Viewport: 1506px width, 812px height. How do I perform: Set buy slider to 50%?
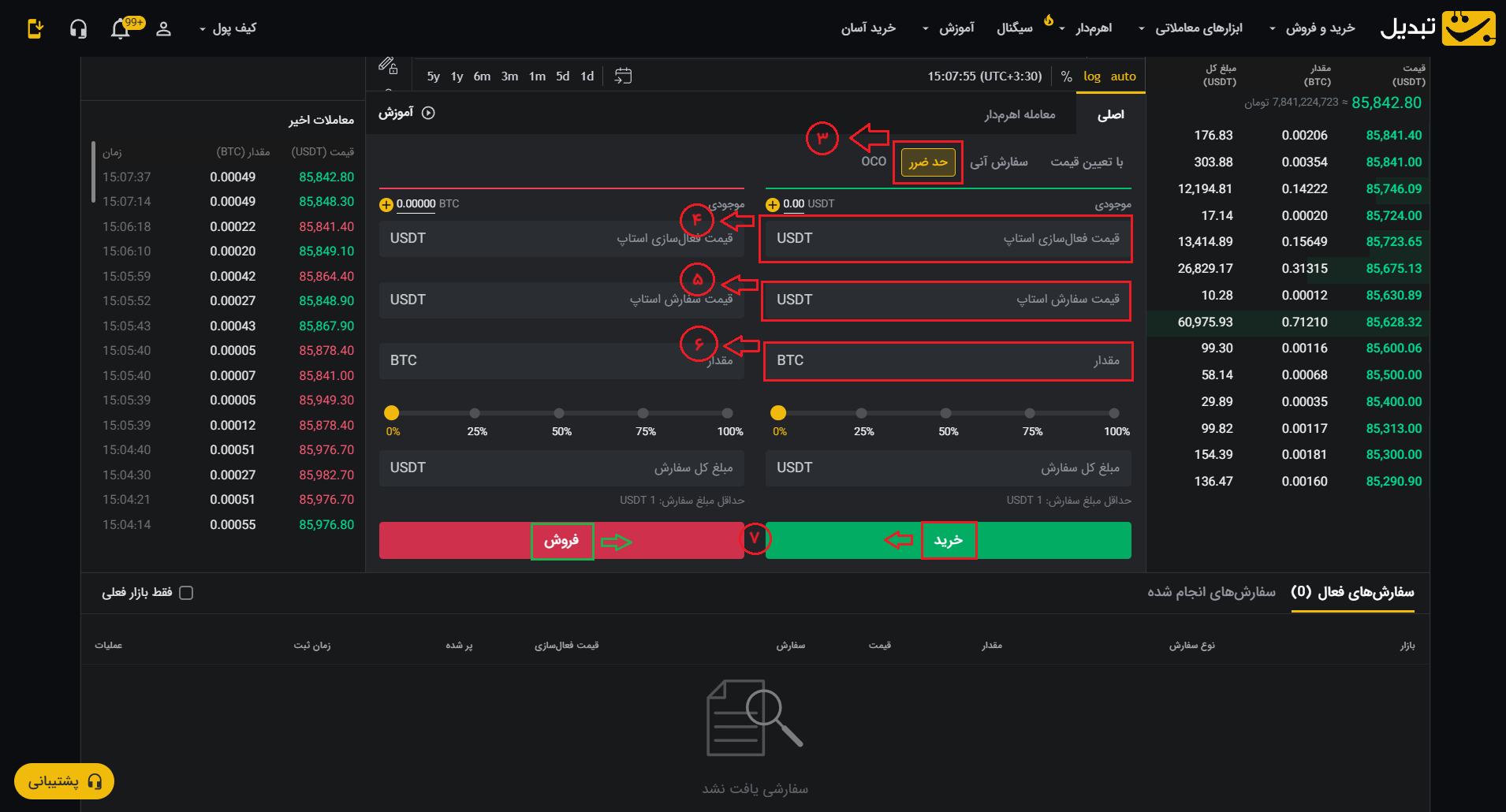click(945, 413)
